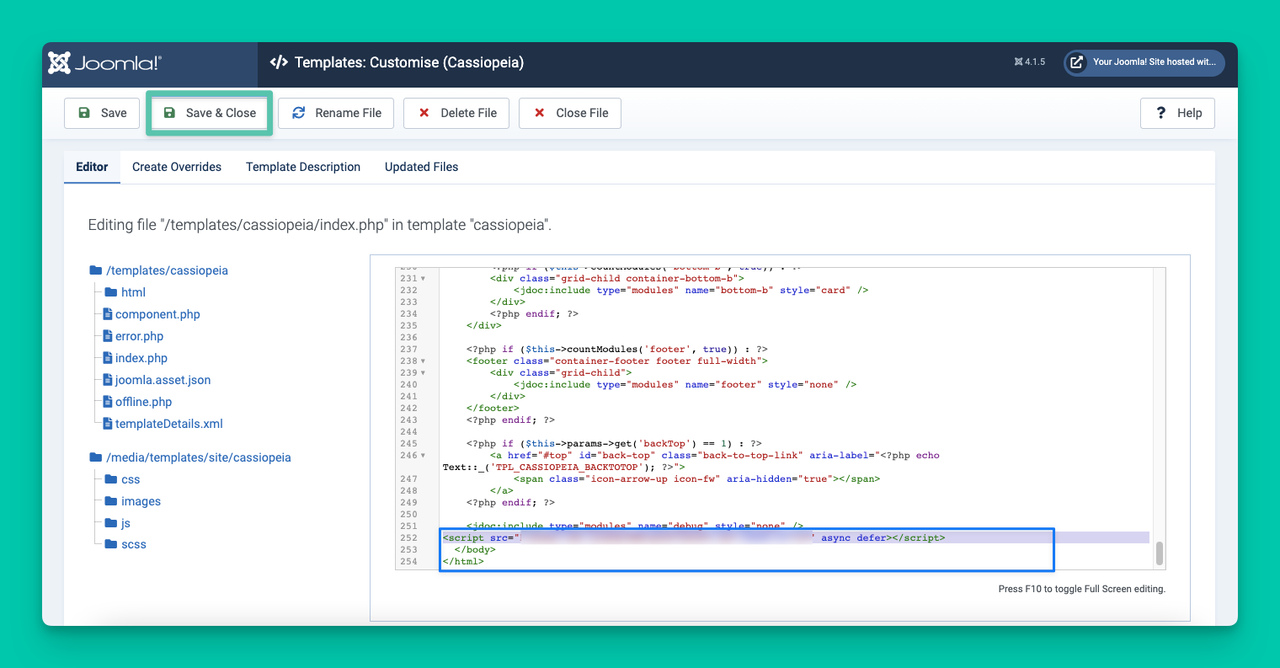Click the Save button
1280x668 pixels.
[x=102, y=113]
